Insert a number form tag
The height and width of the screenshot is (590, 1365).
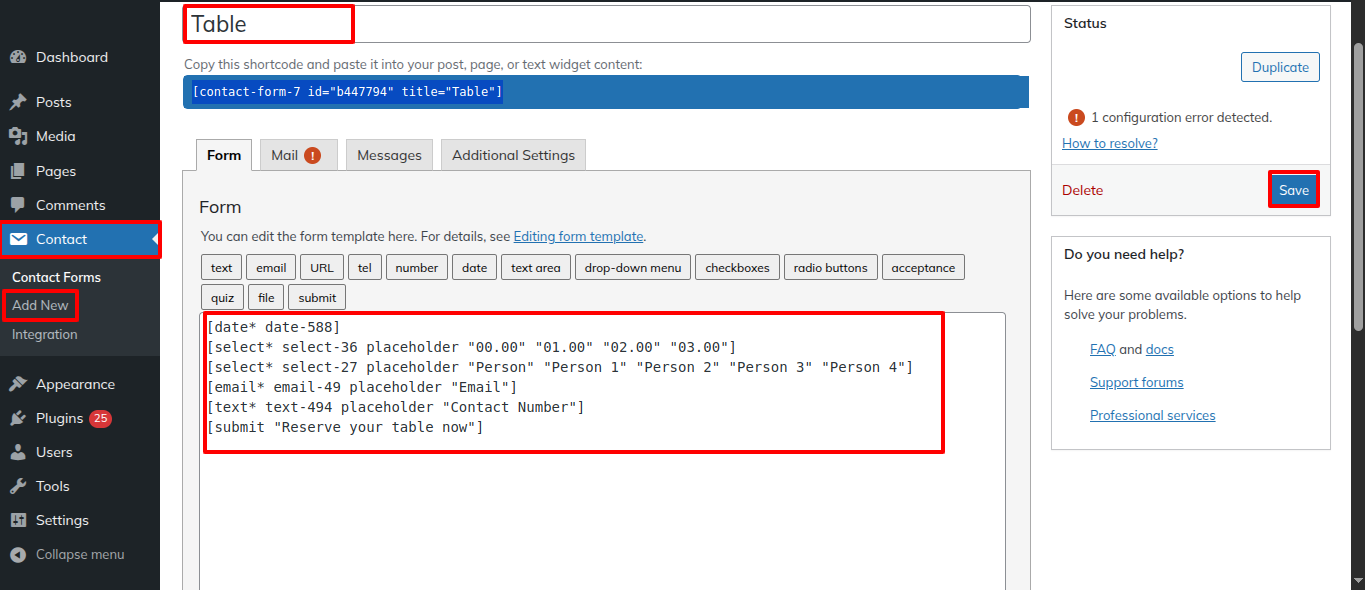[x=417, y=267]
